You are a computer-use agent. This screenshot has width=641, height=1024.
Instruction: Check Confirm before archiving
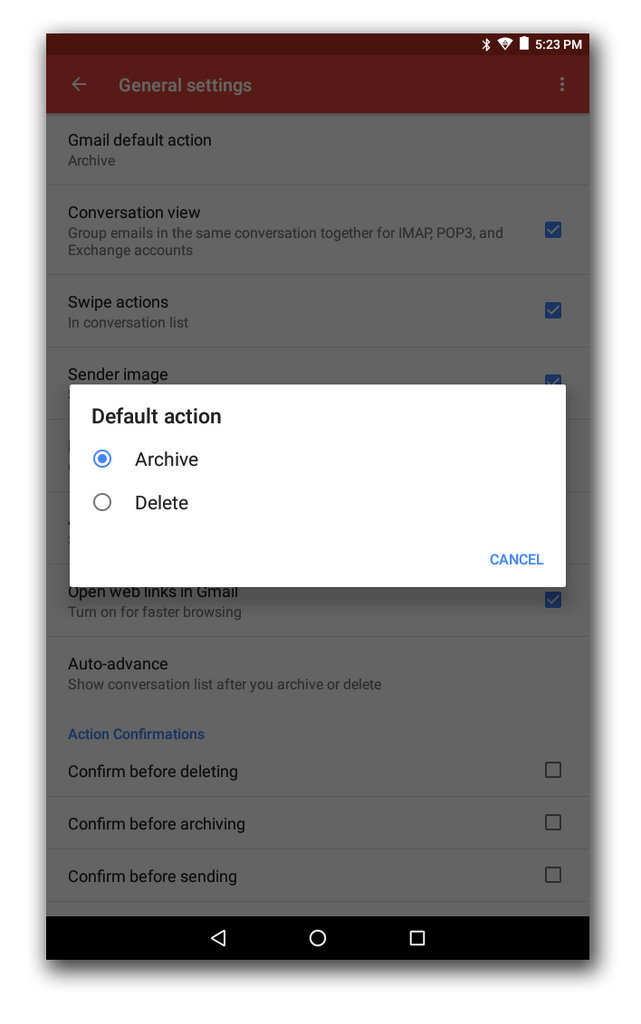553,822
